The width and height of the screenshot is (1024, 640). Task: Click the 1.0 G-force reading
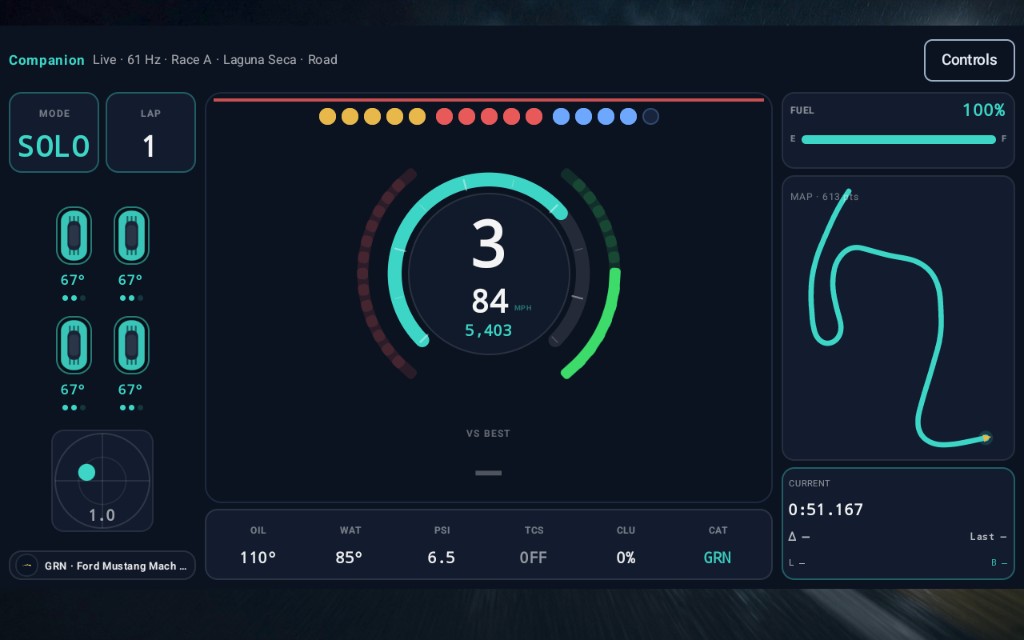tap(102, 515)
